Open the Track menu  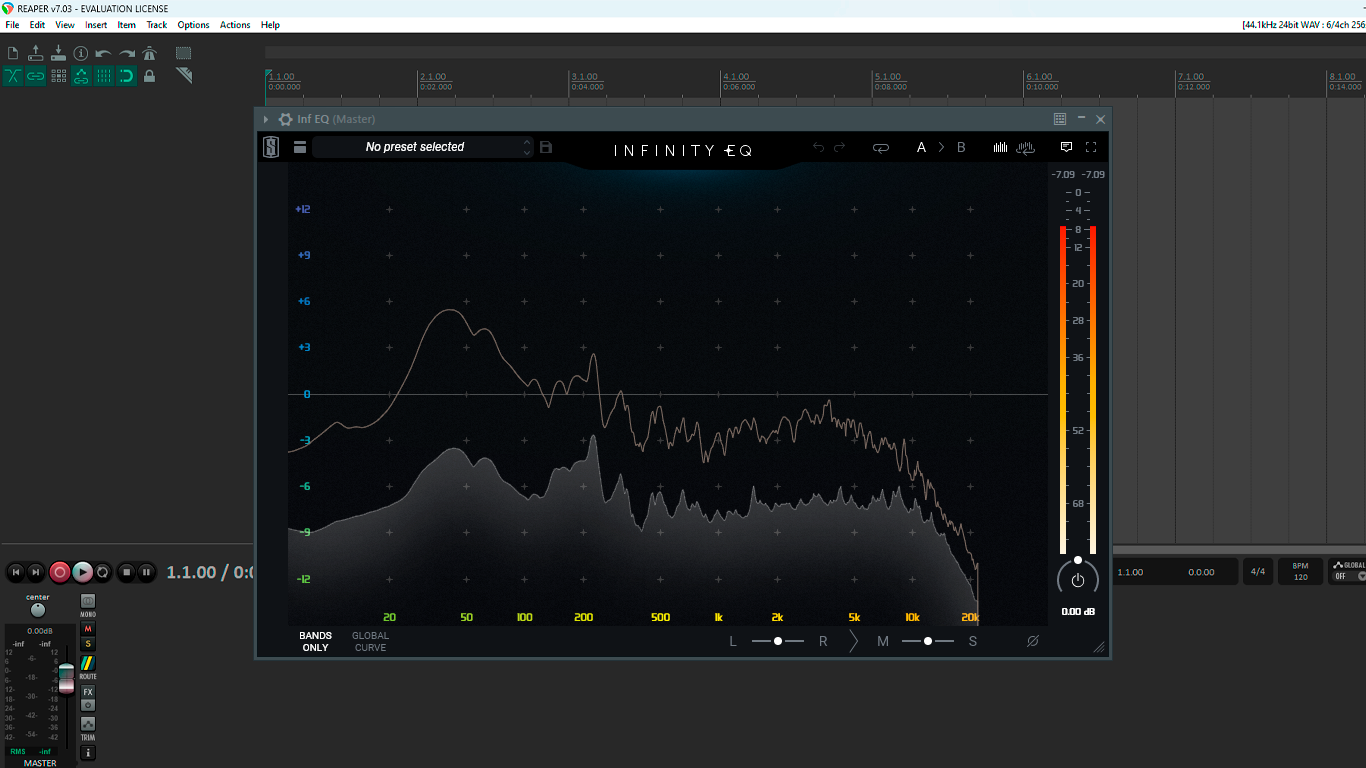157,25
